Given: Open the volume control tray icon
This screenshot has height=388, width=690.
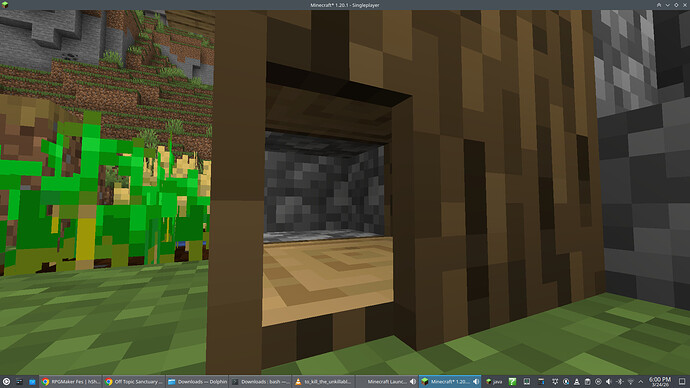Looking at the screenshot, I should pos(609,381).
